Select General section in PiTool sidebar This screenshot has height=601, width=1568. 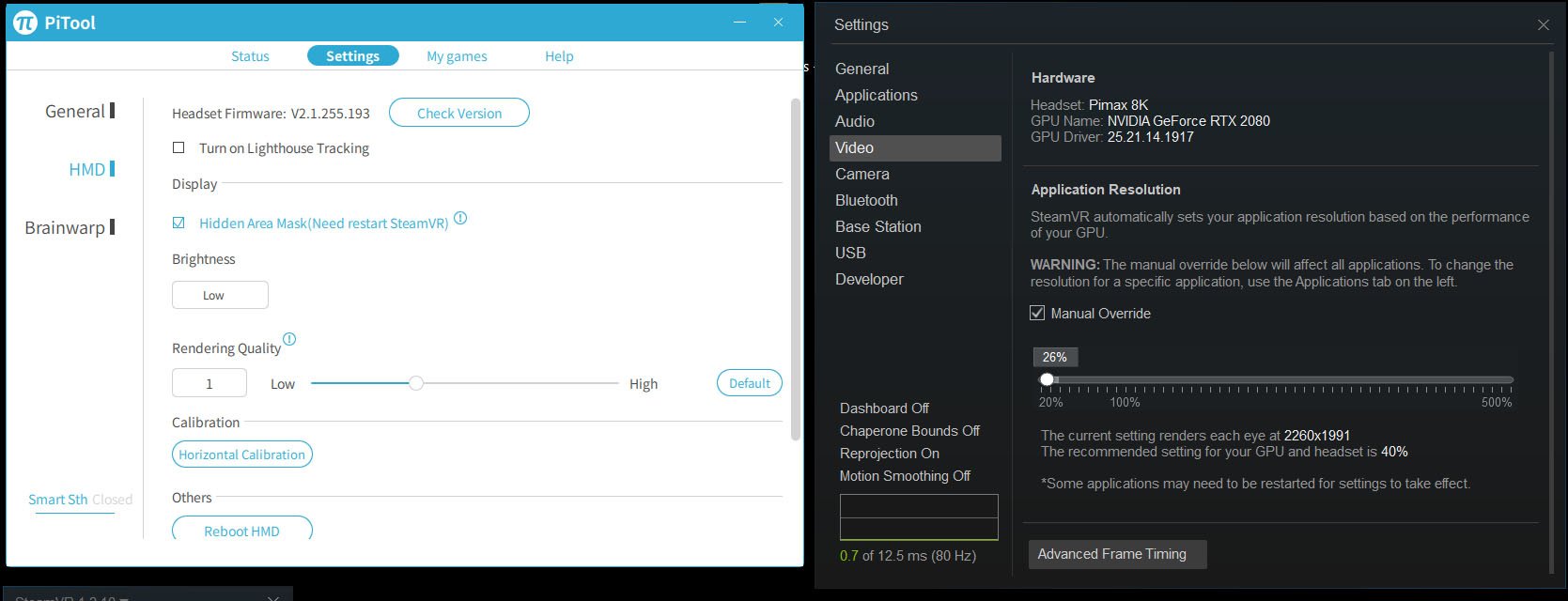pos(79,111)
